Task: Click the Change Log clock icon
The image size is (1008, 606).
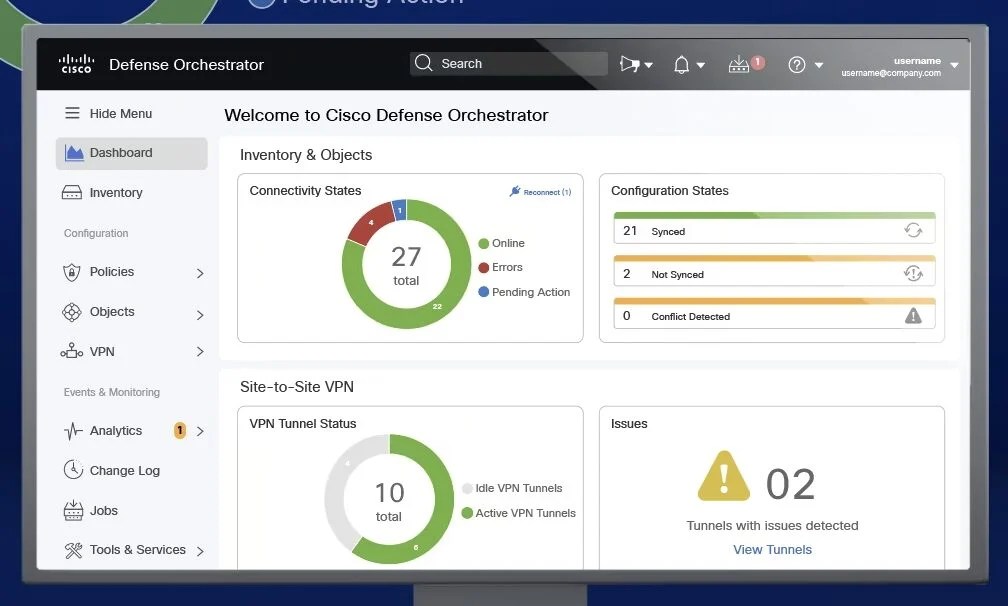Action: [x=73, y=470]
